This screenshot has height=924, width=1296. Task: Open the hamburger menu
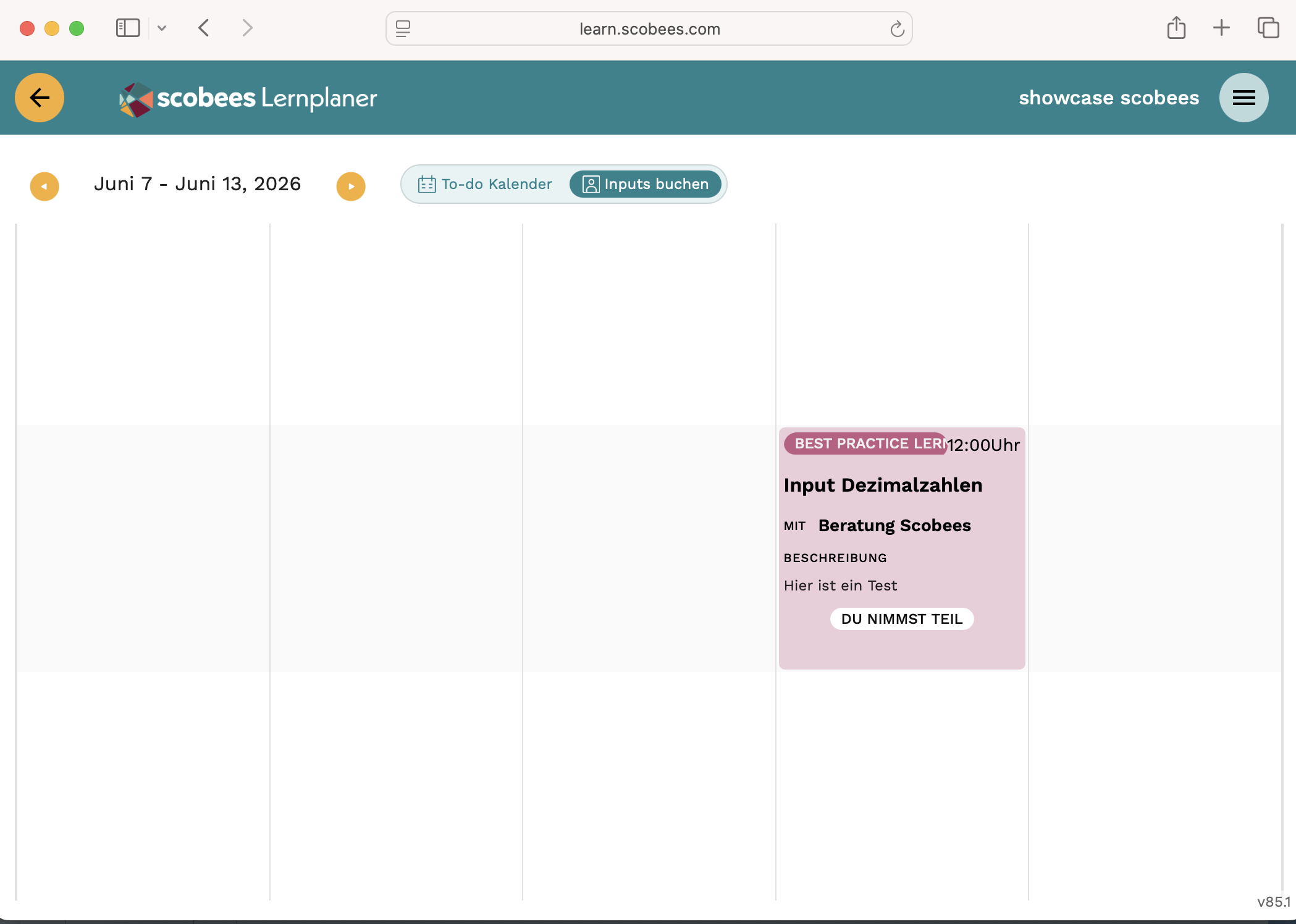point(1243,98)
